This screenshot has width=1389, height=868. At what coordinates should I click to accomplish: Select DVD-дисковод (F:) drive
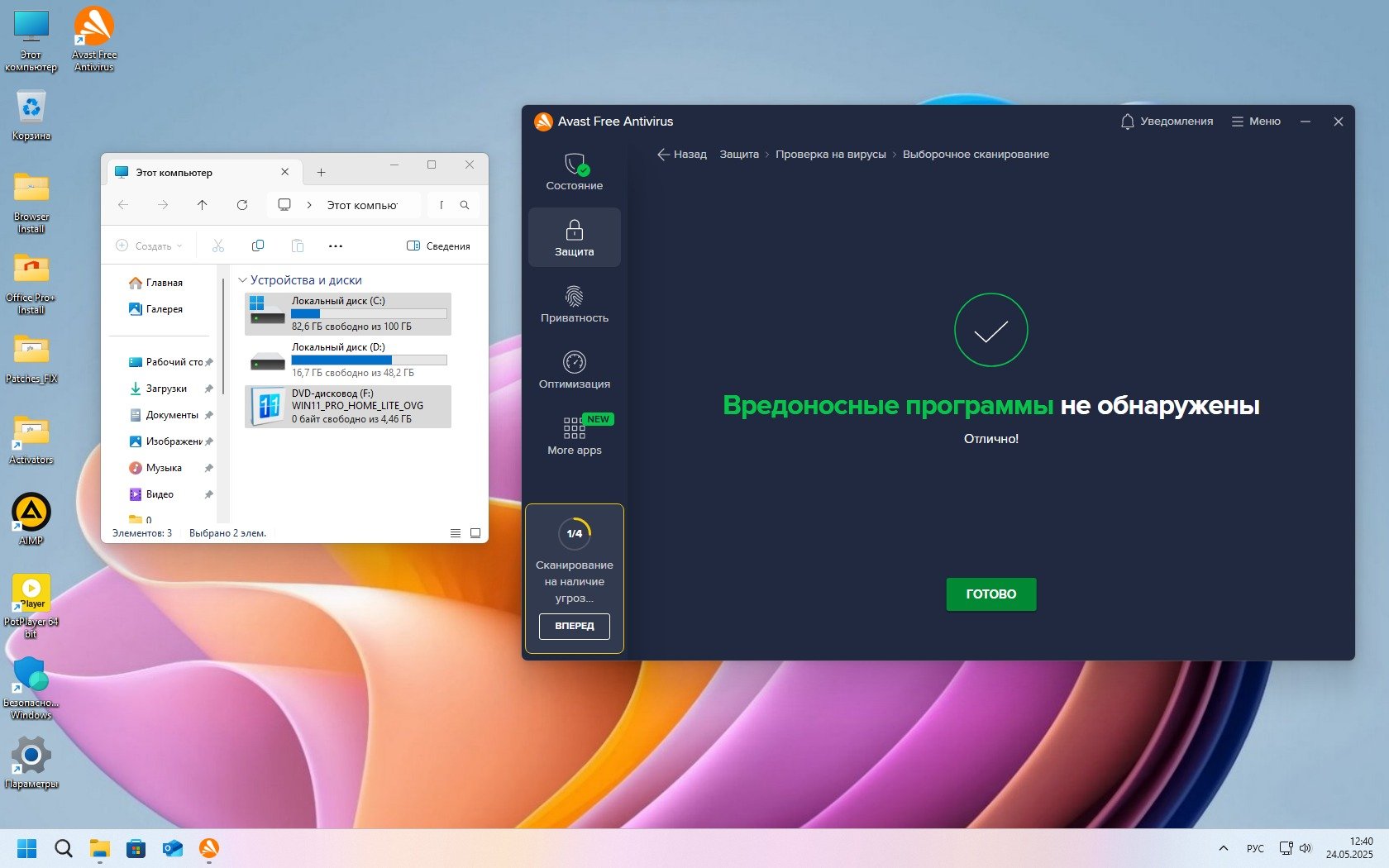pyautogui.click(x=348, y=407)
